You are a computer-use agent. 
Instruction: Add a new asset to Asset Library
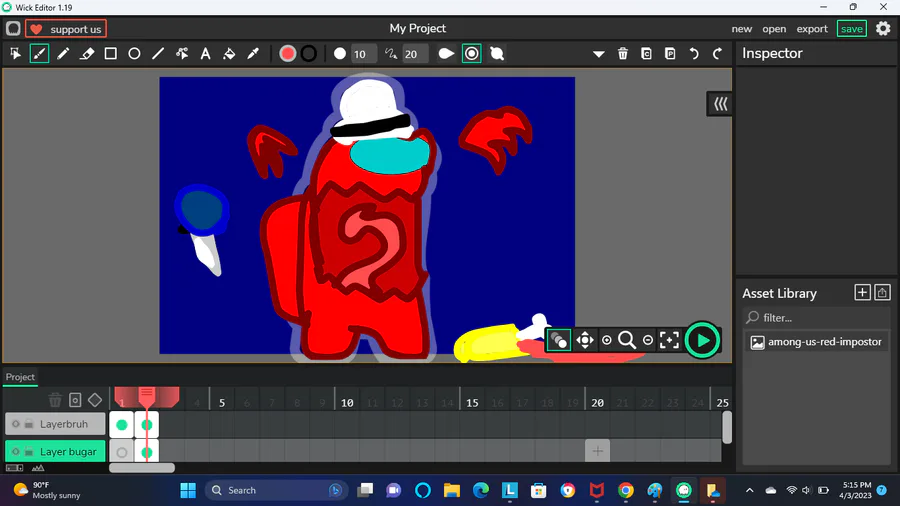[x=862, y=293]
